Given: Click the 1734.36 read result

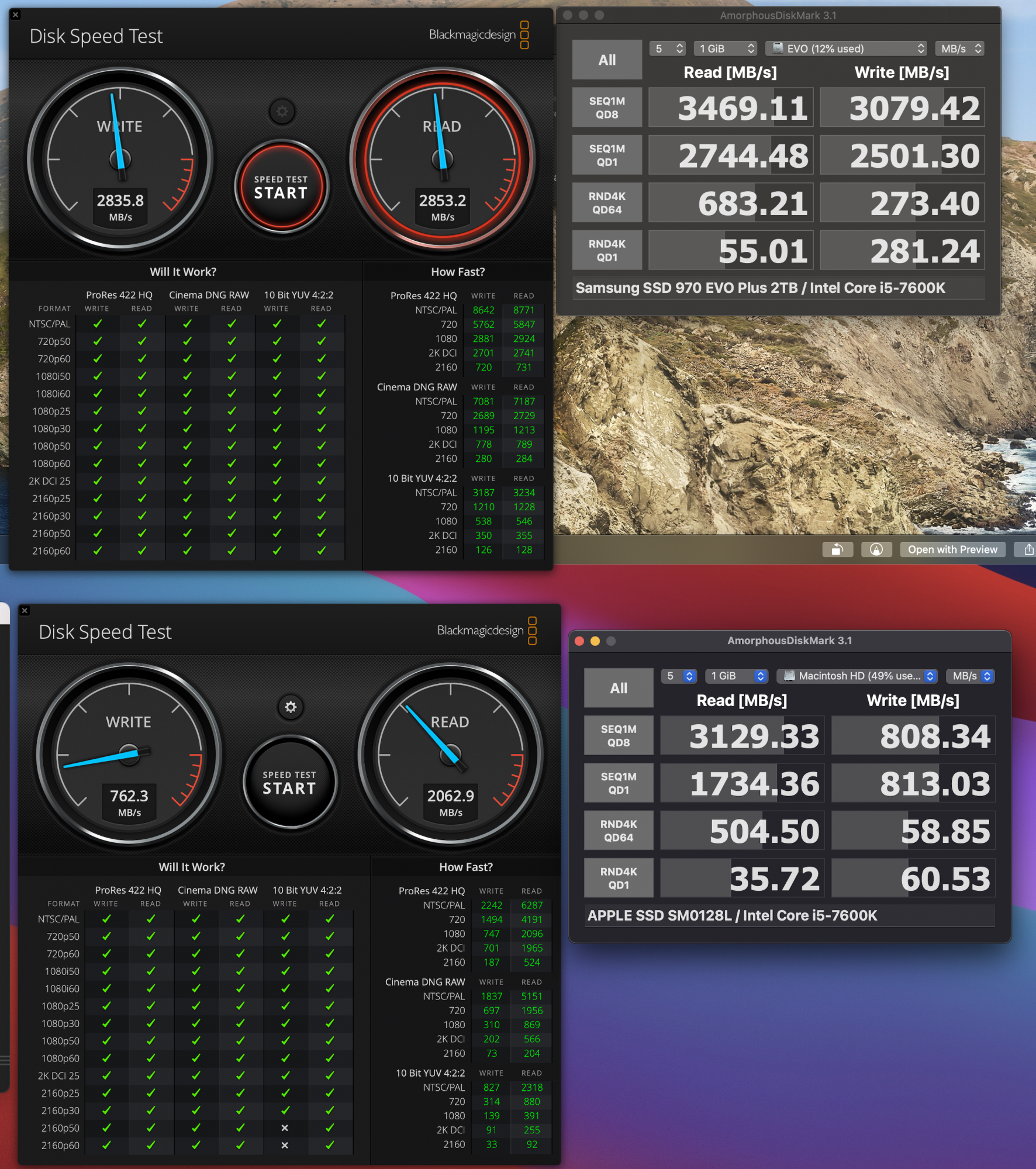Looking at the screenshot, I should [742, 783].
